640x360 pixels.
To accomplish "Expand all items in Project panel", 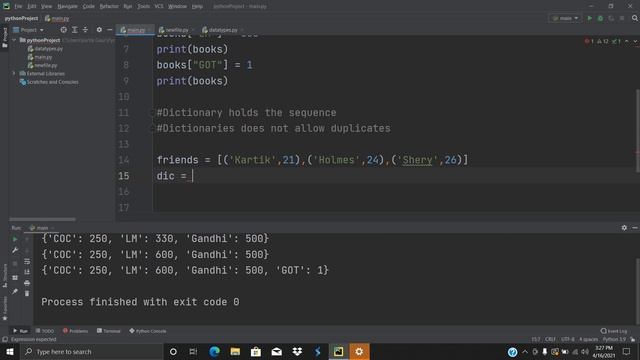I will point(74,30).
